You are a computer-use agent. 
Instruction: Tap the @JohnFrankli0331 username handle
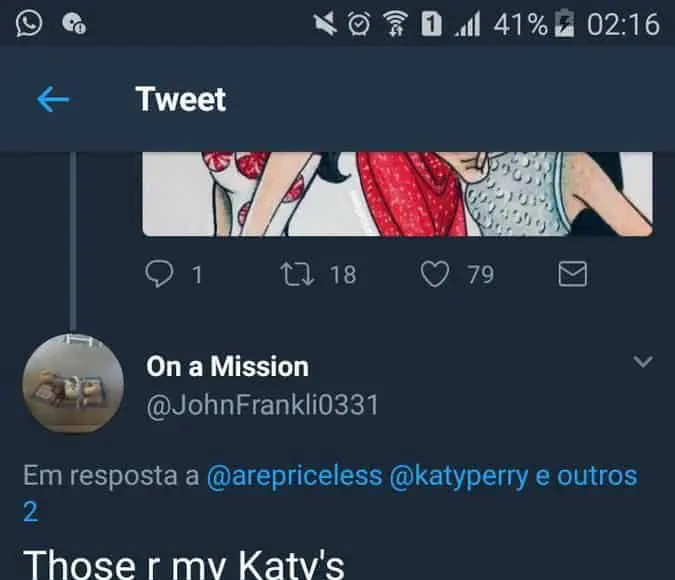[262, 406]
